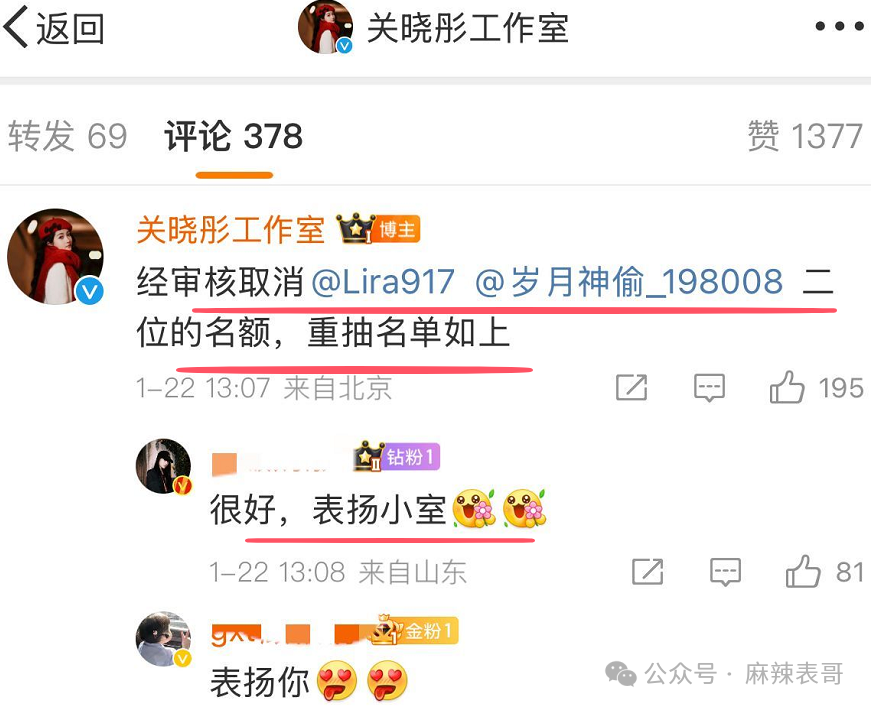Tap the 返回 back arrow
This screenshot has width=871, height=708.
coord(53,27)
